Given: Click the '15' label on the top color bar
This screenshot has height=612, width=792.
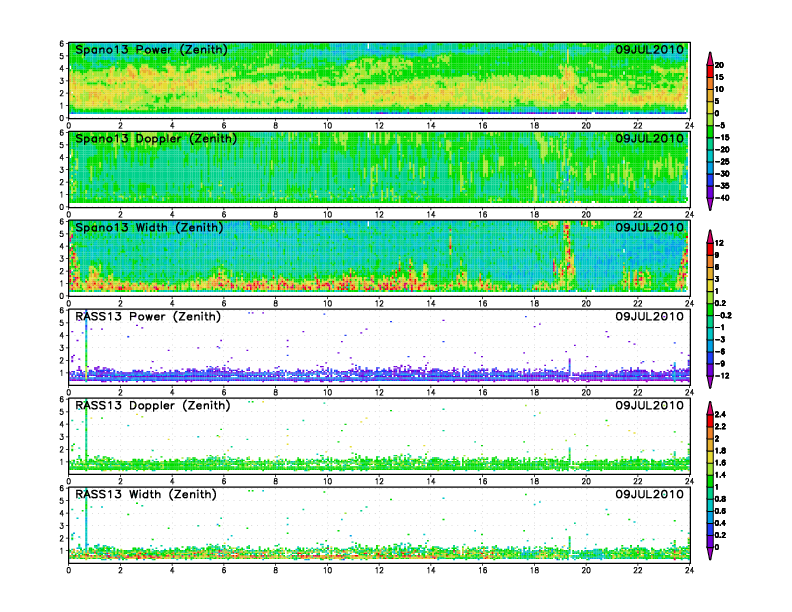Looking at the screenshot, I should 719,77.
